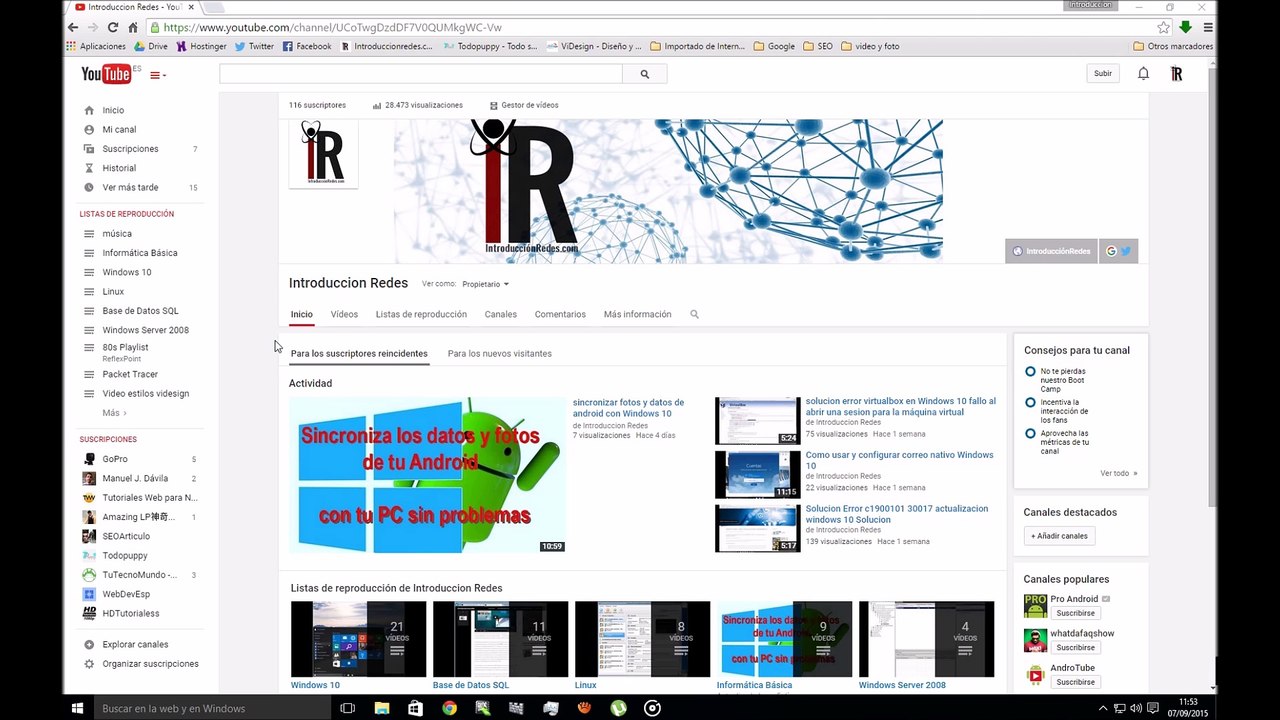Show hidden system tray icons chevron
The height and width of the screenshot is (720, 1280).
(1103, 708)
